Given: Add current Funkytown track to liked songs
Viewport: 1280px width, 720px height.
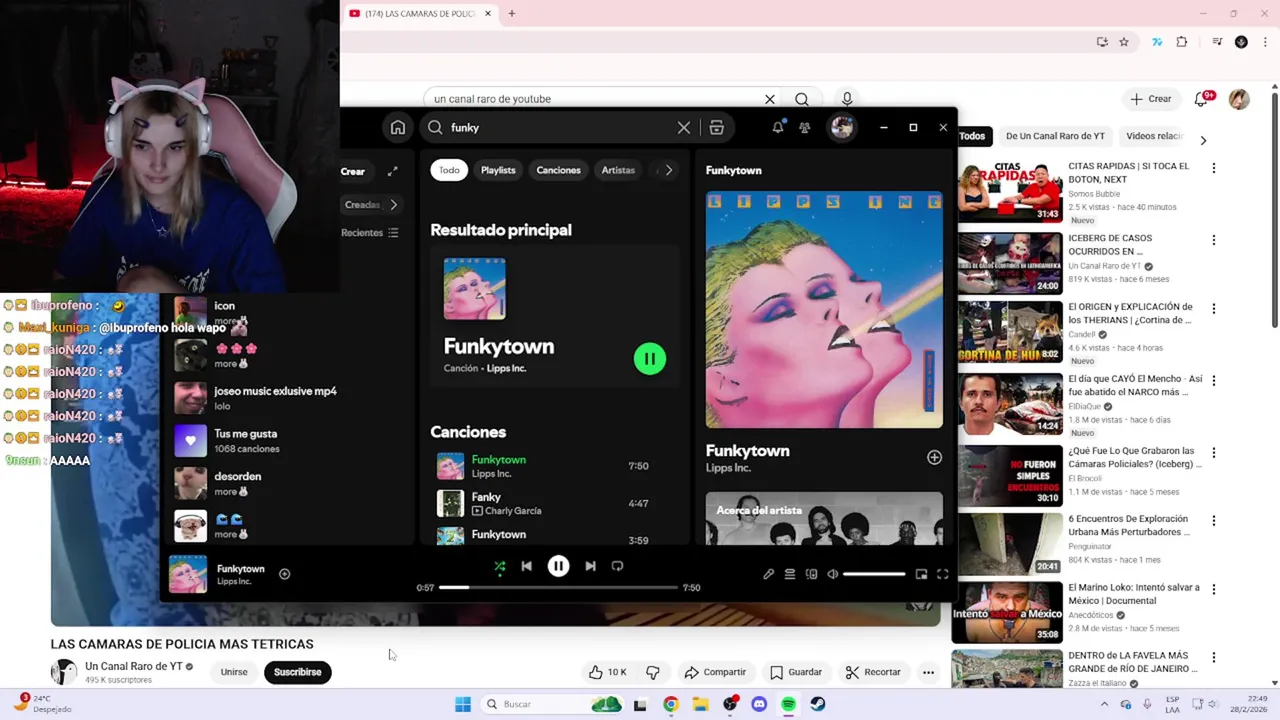Looking at the screenshot, I should 284,574.
